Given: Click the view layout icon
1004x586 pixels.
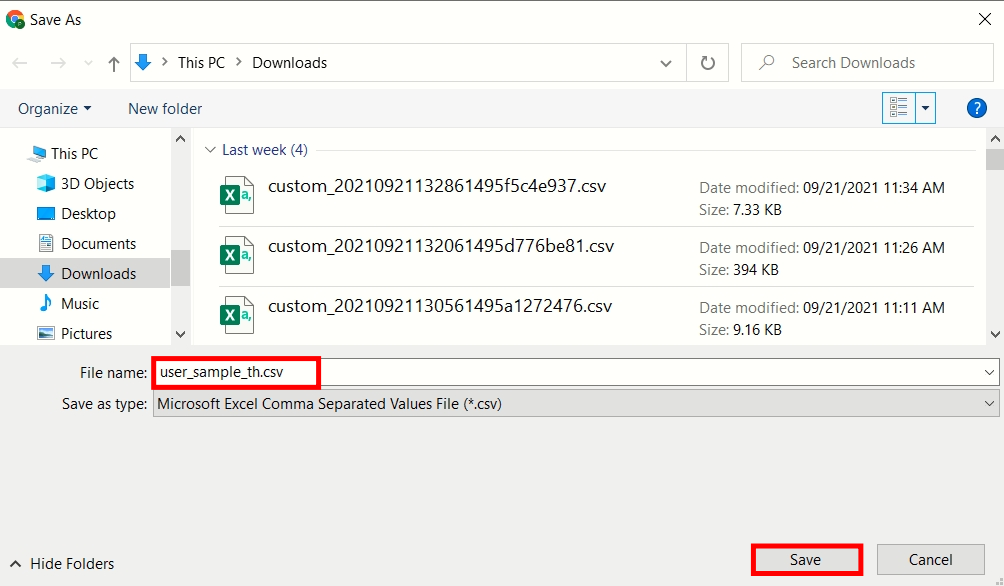Looking at the screenshot, I should [x=898, y=108].
